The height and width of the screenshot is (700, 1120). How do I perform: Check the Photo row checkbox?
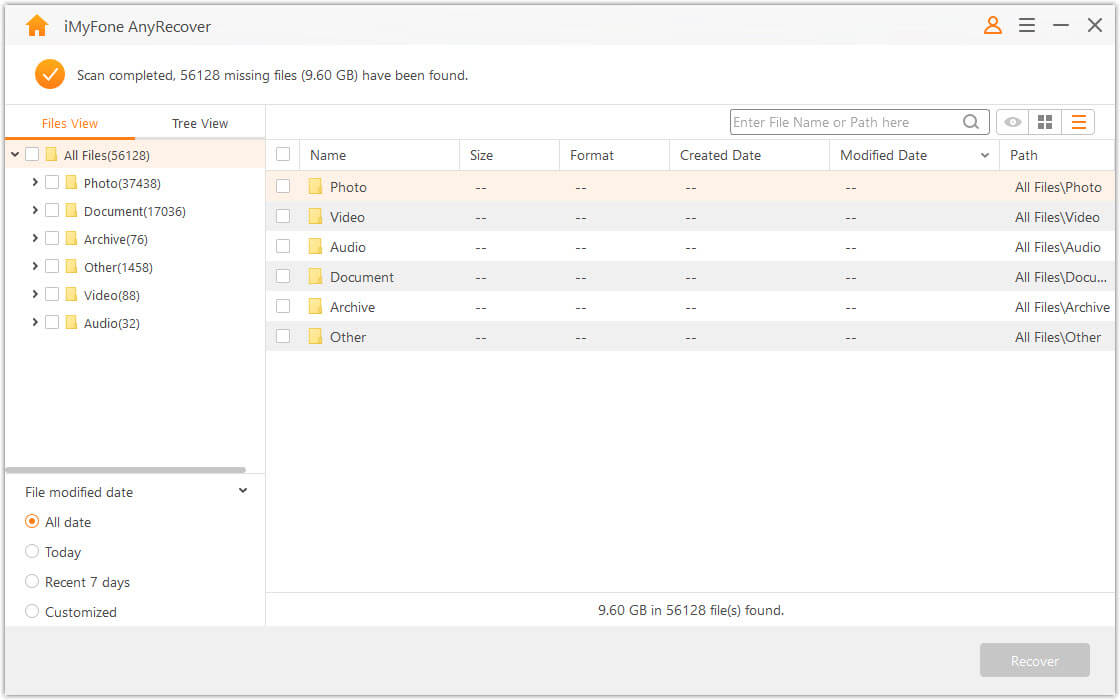pyautogui.click(x=283, y=187)
